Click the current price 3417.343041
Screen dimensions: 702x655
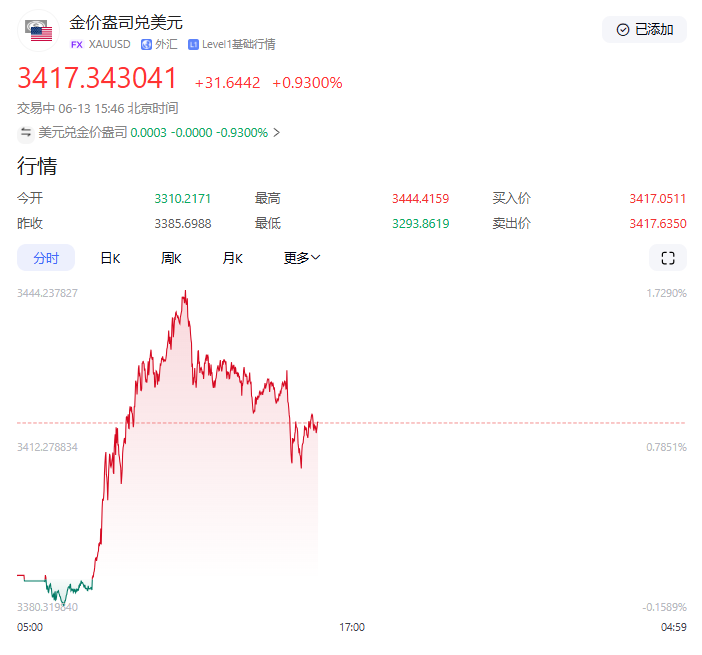pyautogui.click(x=97, y=79)
